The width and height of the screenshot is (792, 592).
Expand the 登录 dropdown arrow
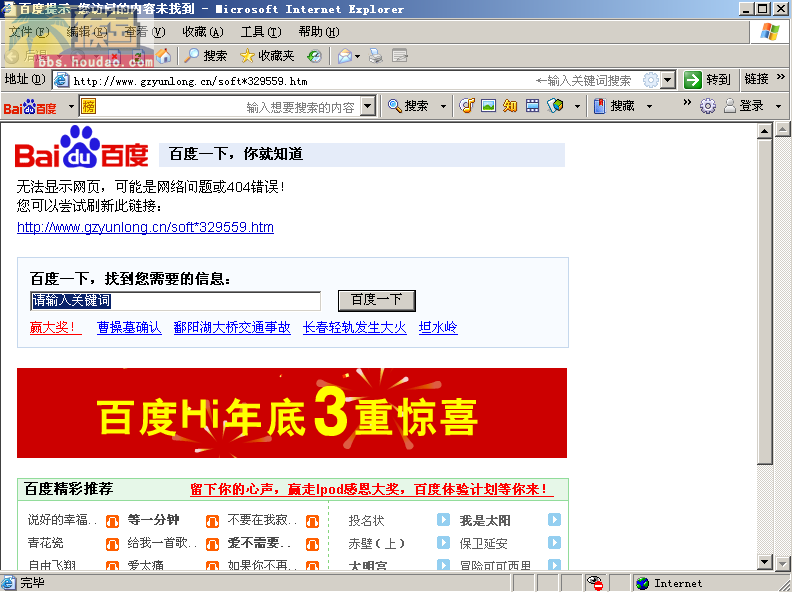click(778, 107)
